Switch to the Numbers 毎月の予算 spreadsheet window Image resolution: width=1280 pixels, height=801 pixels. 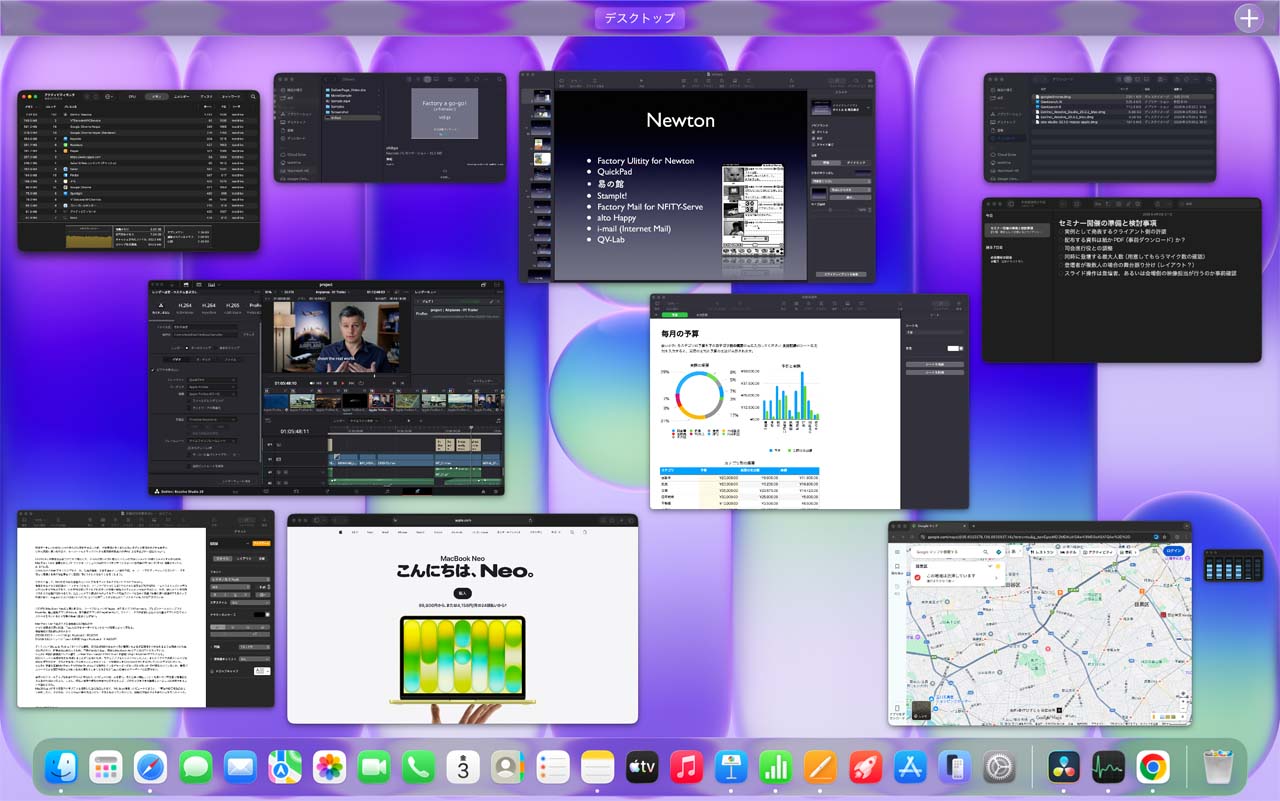click(x=809, y=401)
